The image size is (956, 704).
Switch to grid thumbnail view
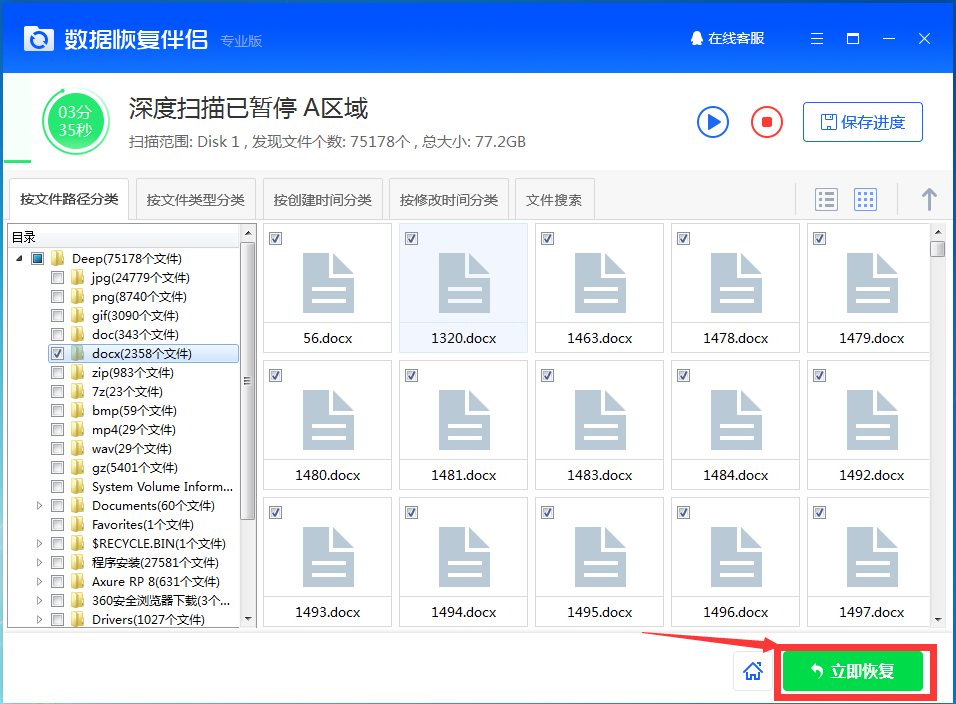[x=865, y=199]
